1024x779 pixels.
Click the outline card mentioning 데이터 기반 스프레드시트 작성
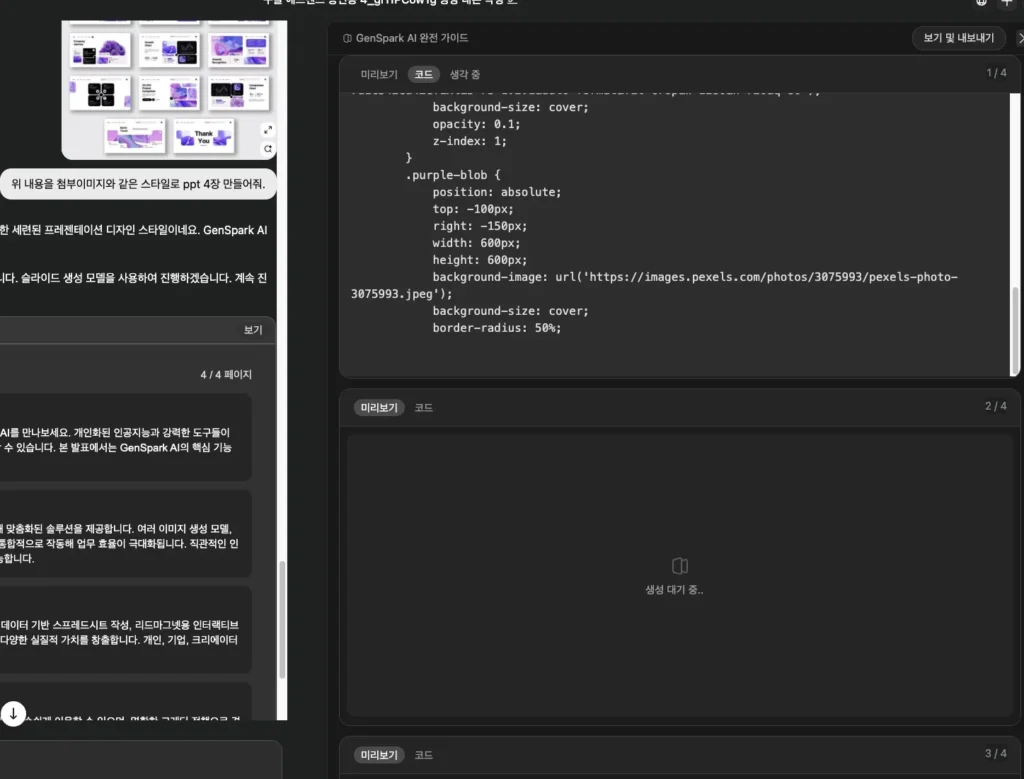(x=125, y=630)
